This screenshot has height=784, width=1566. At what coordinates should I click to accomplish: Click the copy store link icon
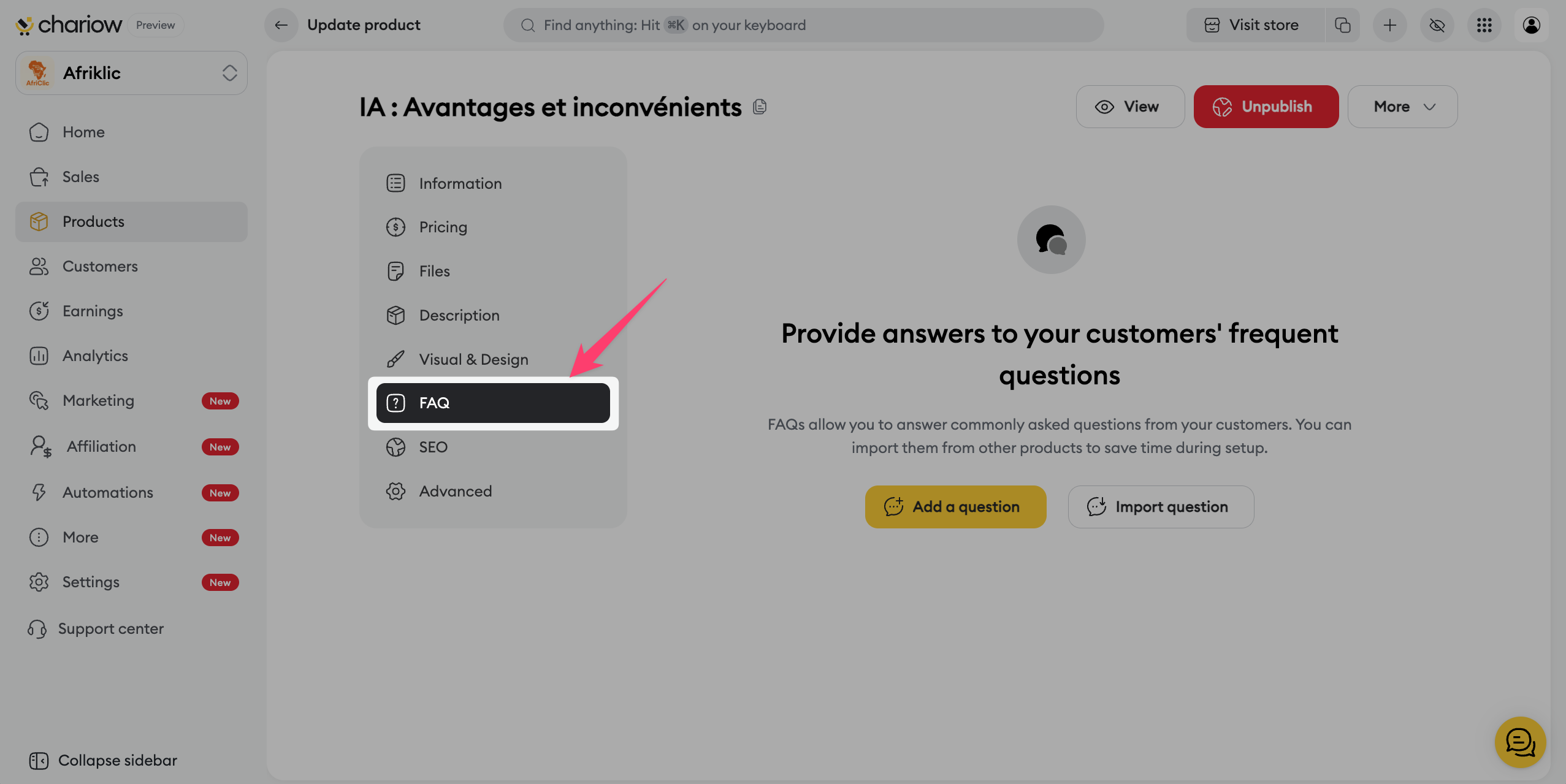click(1342, 25)
